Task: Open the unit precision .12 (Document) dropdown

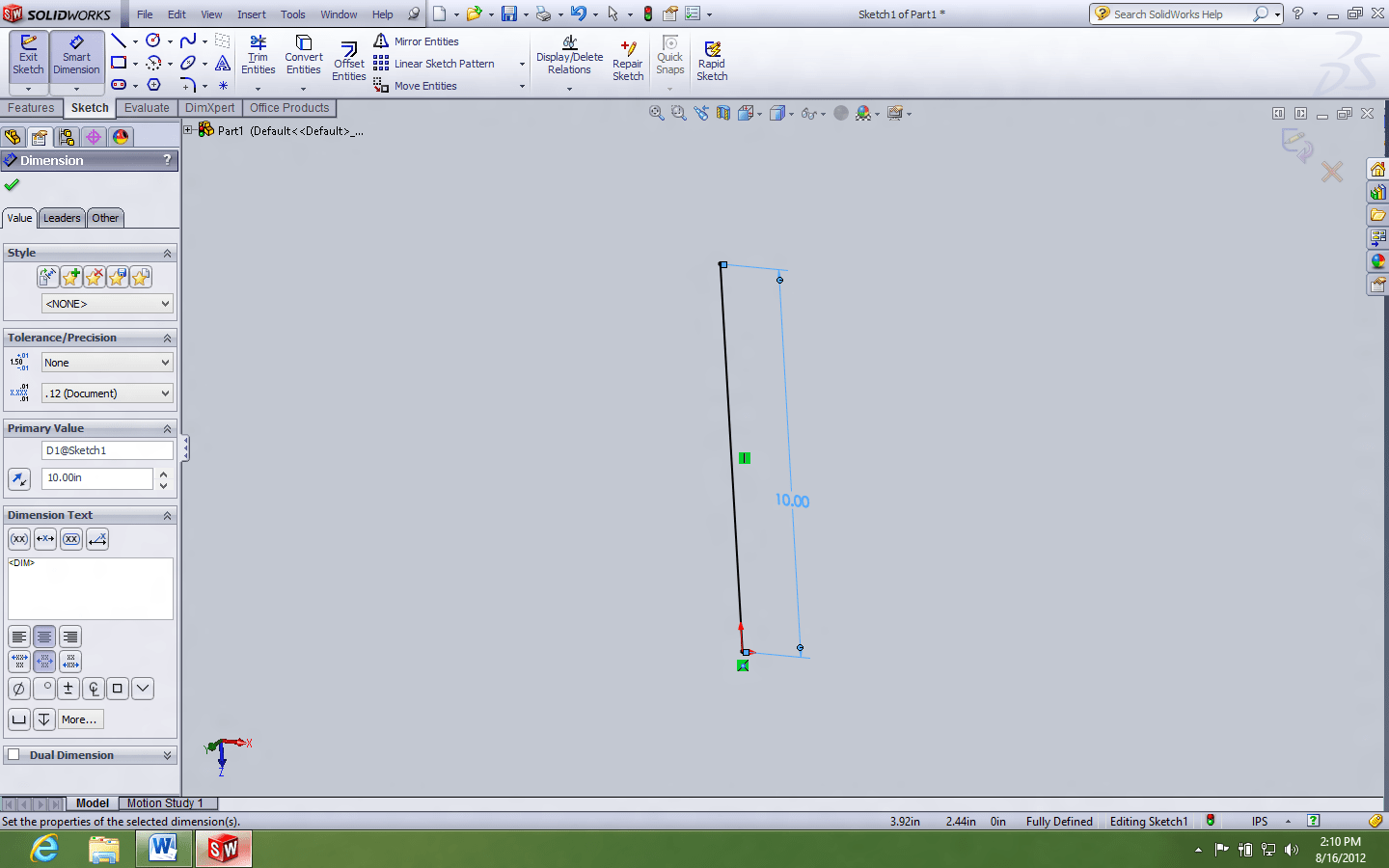Action: [x=106, y=393]
